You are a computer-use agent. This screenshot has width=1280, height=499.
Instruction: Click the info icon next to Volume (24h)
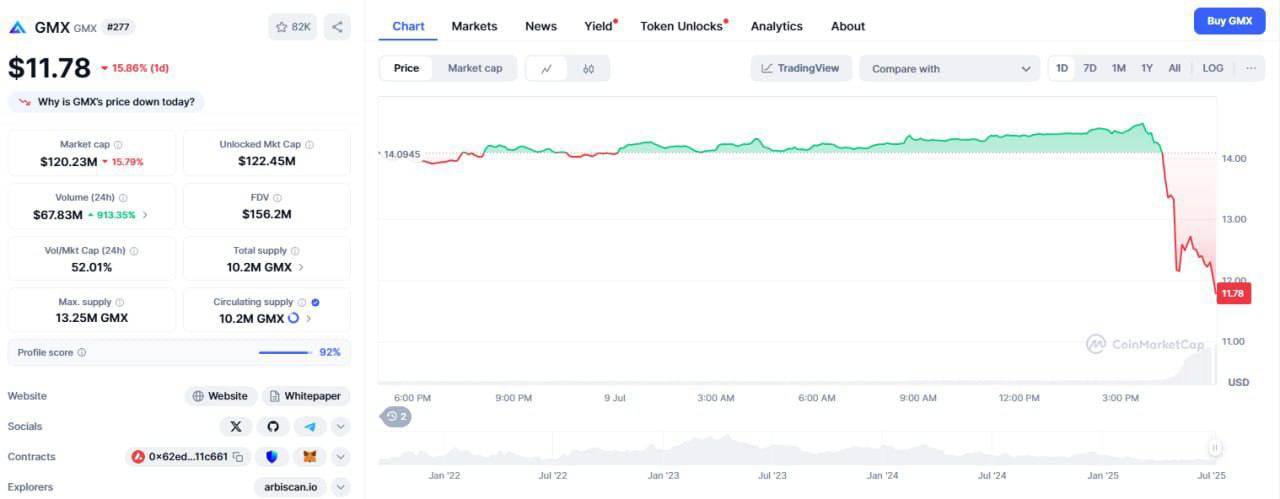click(123, 198)
